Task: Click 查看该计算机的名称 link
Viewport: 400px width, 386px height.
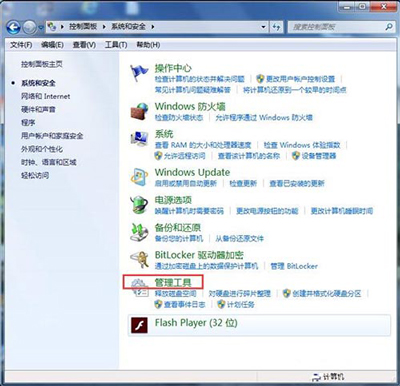Action: coord(249,156)
